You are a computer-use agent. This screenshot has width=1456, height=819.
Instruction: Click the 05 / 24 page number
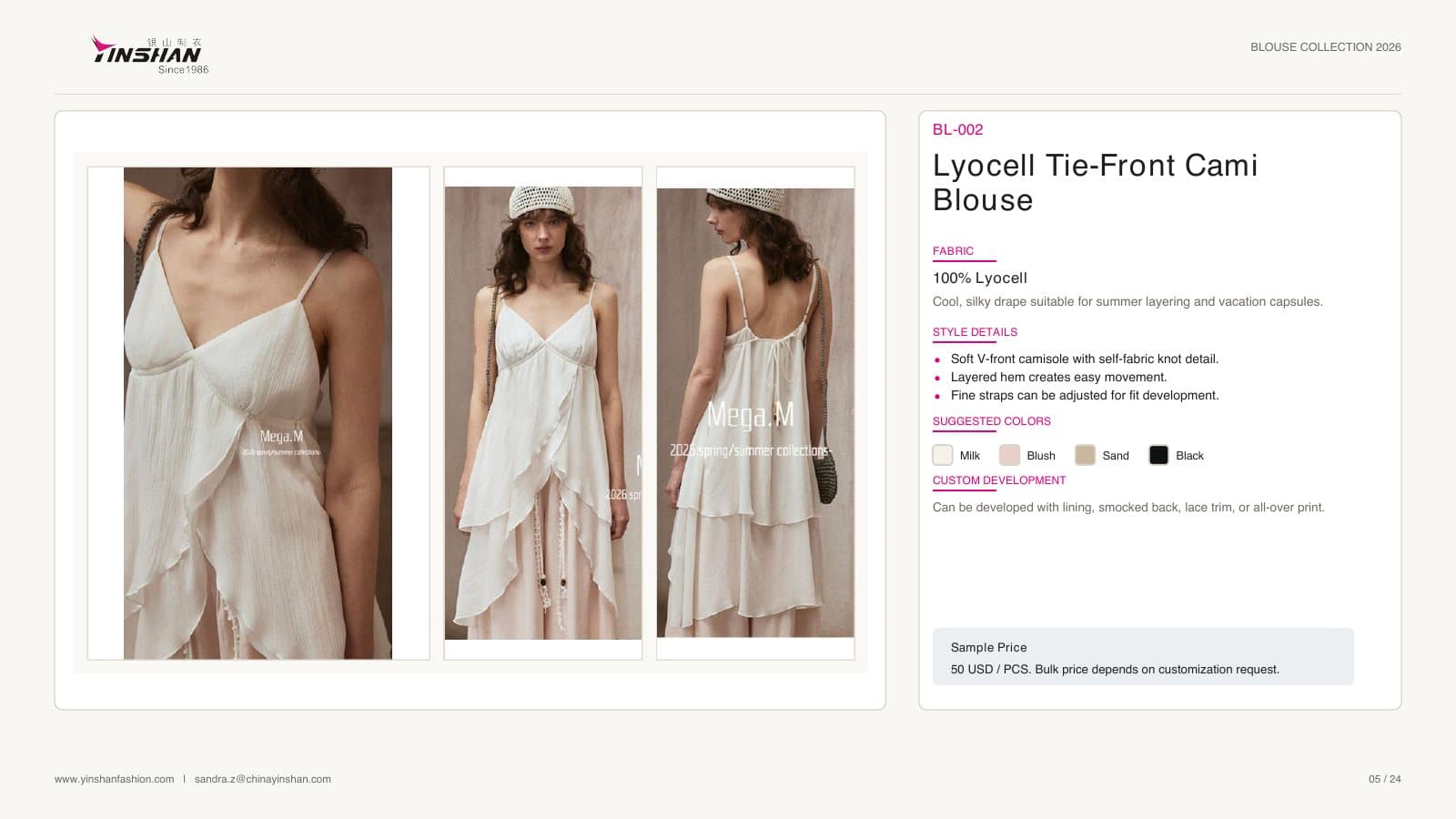click(x=1385, y=779)
